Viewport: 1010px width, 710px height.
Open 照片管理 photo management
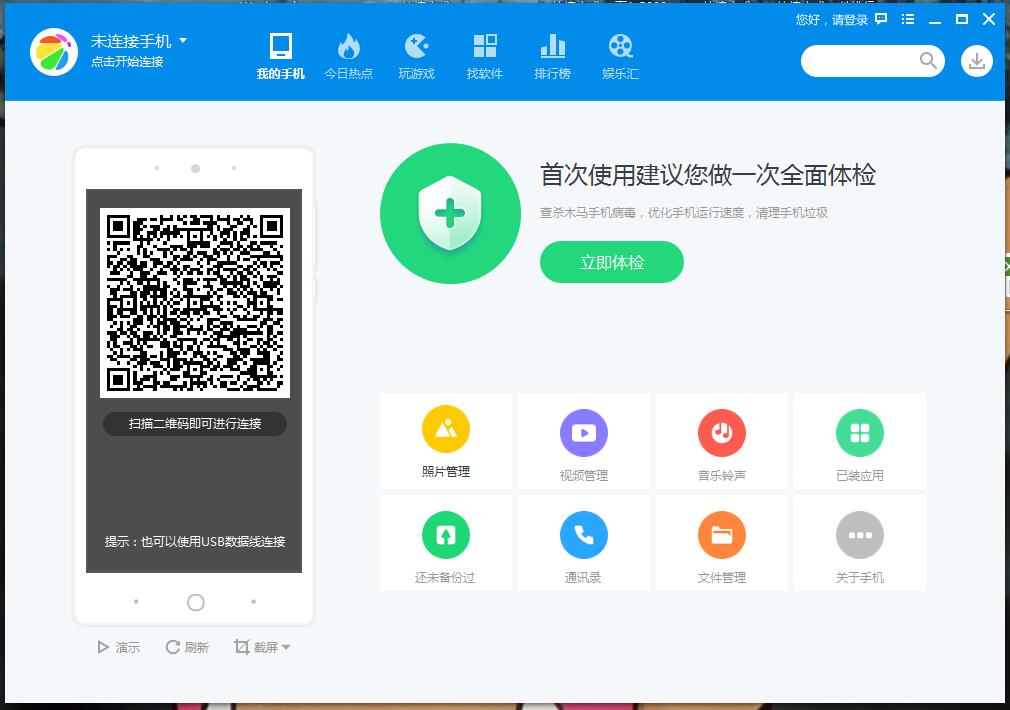pyautogui.click(x=446, y=441)
